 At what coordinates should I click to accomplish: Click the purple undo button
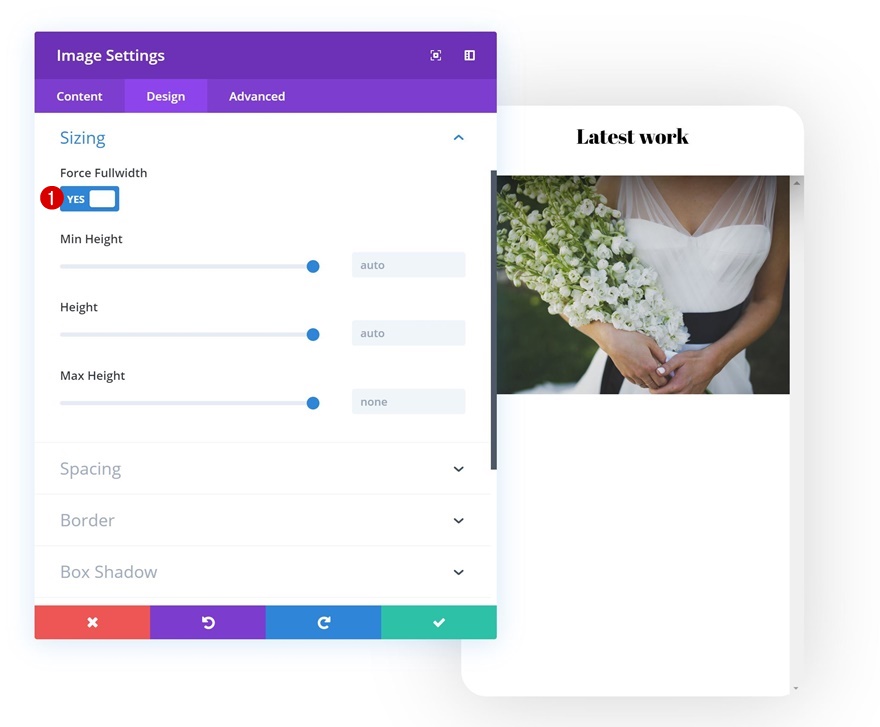coord(208,622)
